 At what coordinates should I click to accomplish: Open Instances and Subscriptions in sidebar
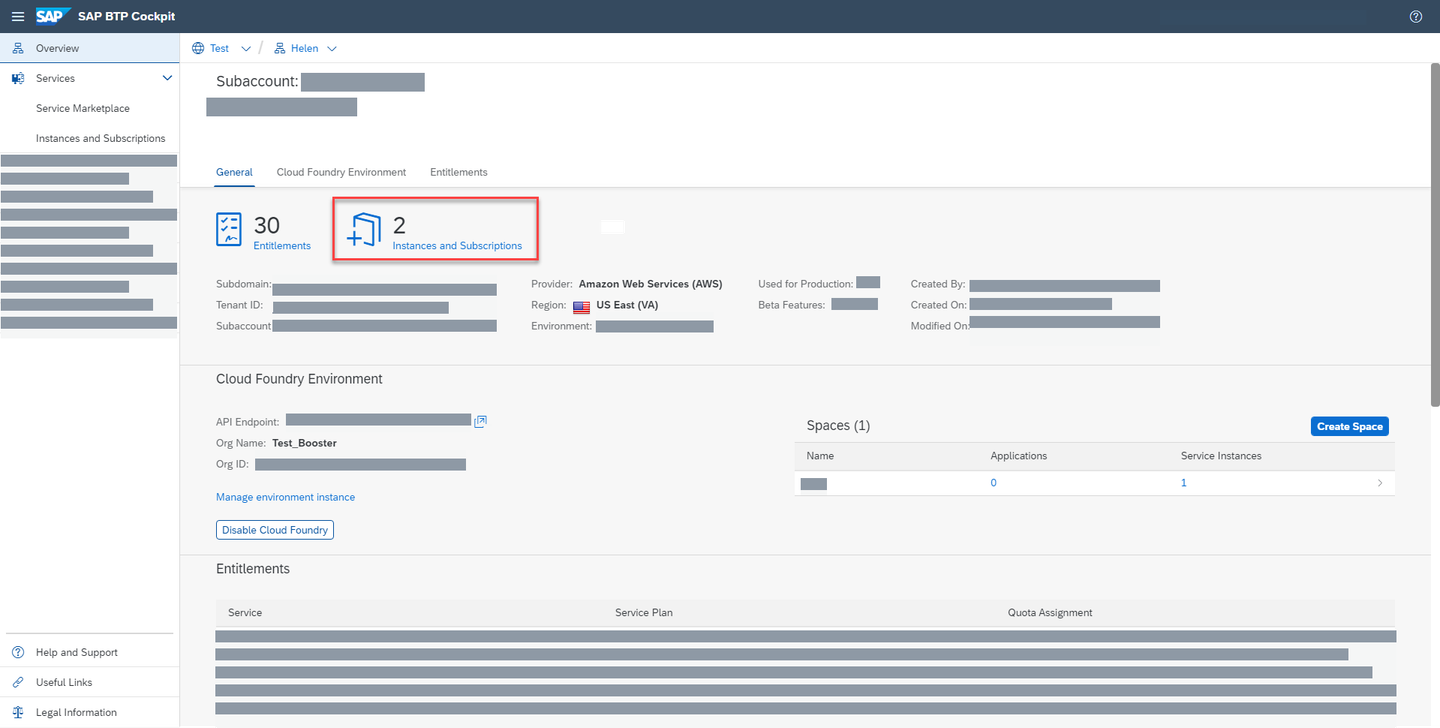[101, 138]
